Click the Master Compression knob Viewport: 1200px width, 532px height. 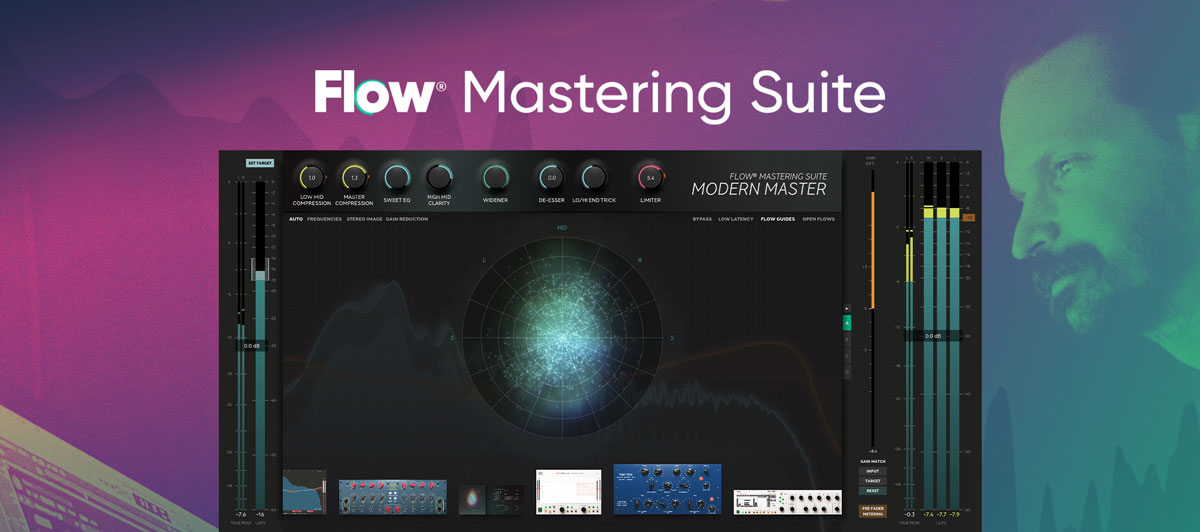354,178
